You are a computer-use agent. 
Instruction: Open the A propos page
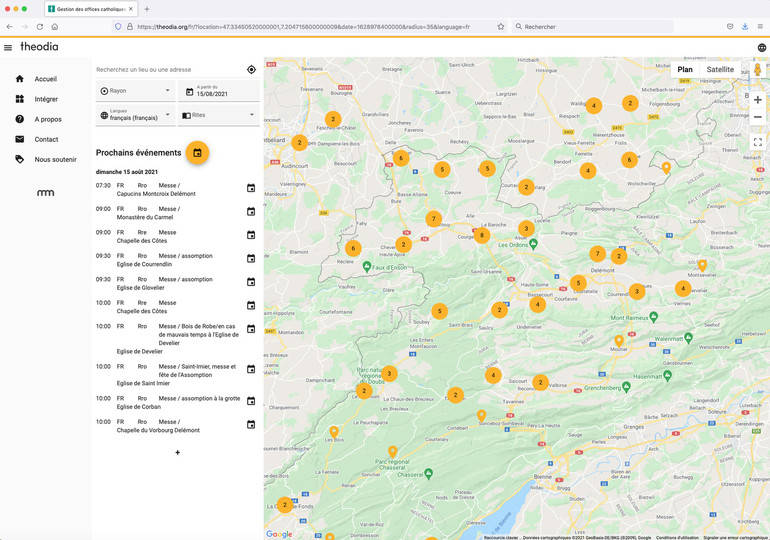(x=48, y=119)
